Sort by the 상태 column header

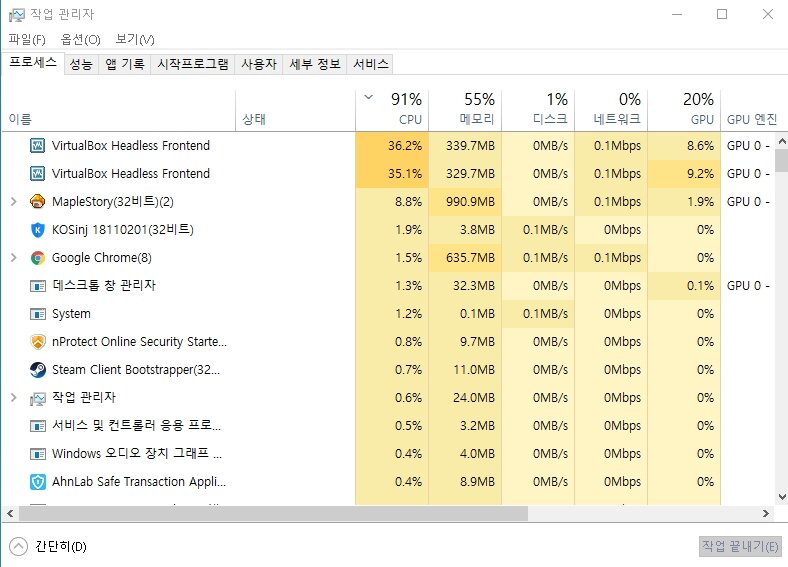pos(296,111)
